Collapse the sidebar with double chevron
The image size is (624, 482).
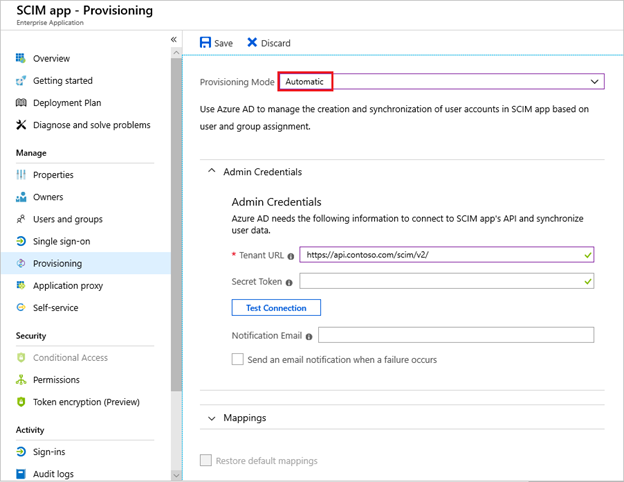[x=174, y=39]
